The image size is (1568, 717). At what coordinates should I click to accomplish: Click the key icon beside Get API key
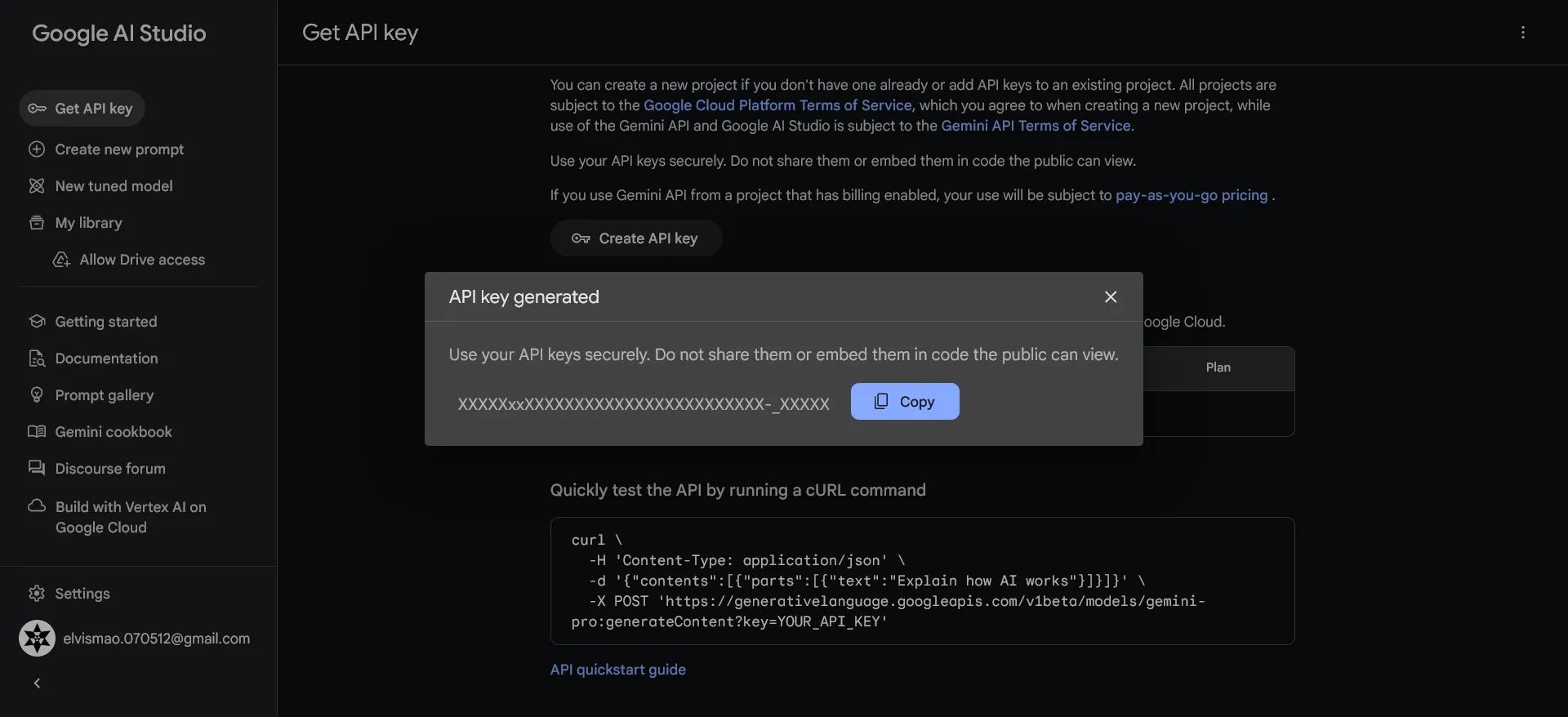(37, 109)
